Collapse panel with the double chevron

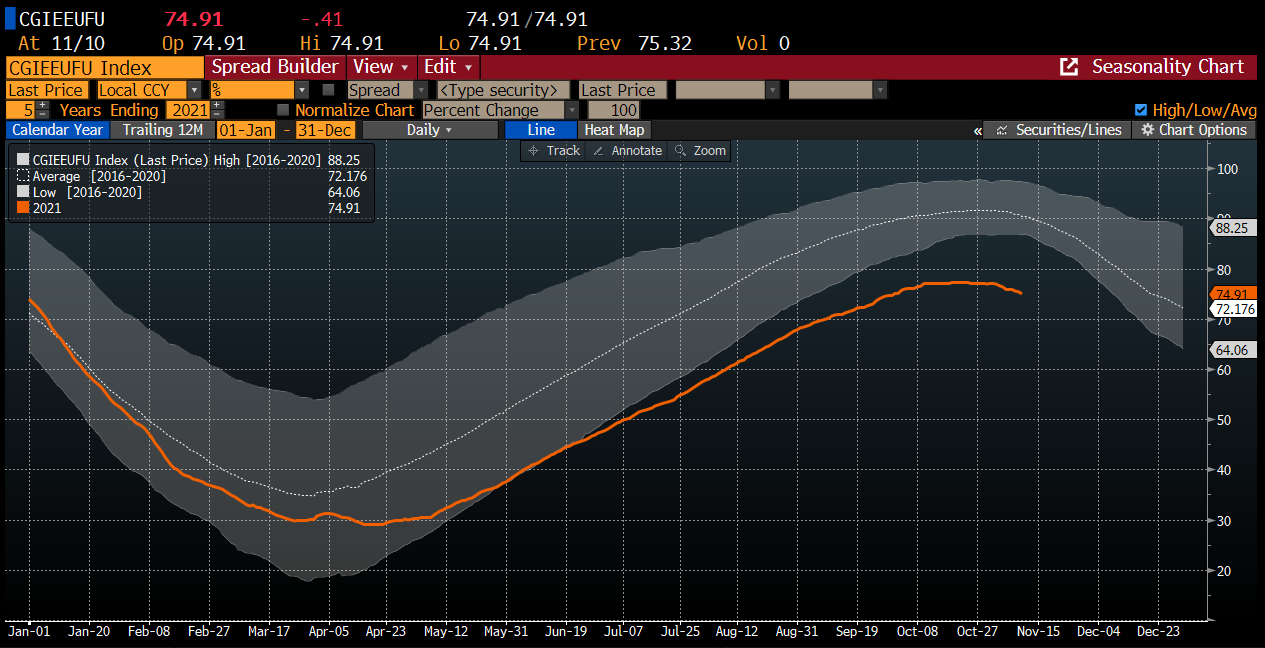tap(977, 131)
